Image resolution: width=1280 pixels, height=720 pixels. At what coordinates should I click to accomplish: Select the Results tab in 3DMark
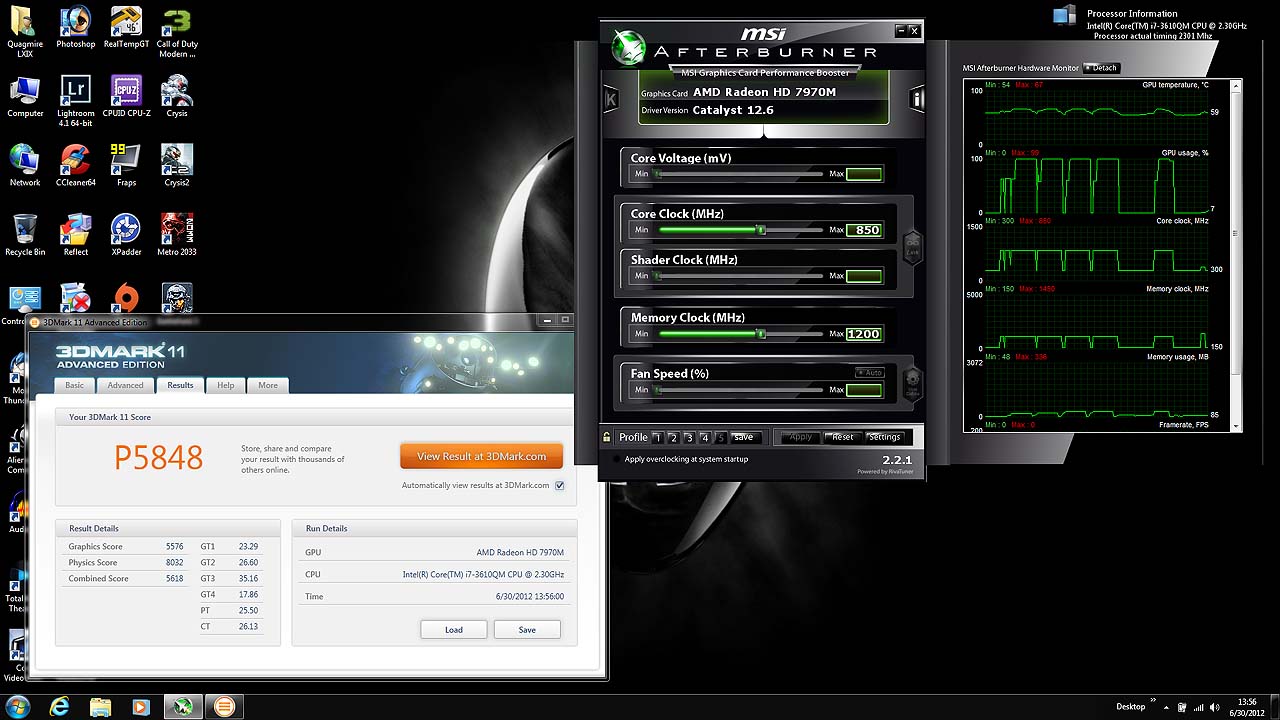[x=180, y=385]
